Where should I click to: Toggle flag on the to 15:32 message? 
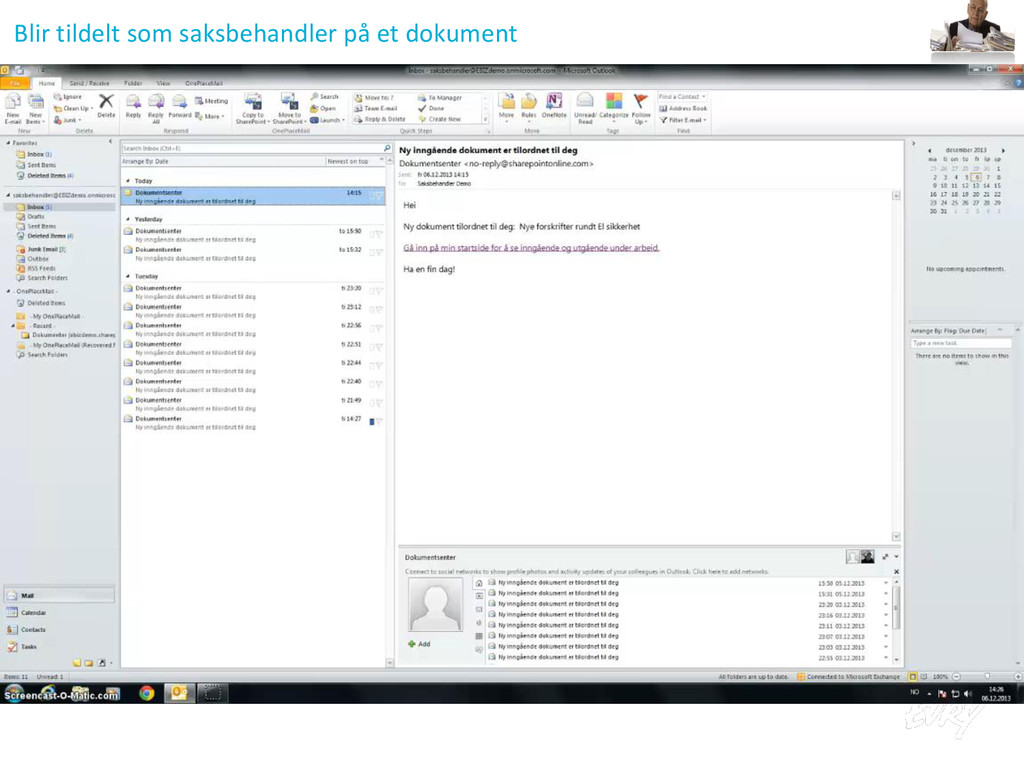click(x=379, y=252)
